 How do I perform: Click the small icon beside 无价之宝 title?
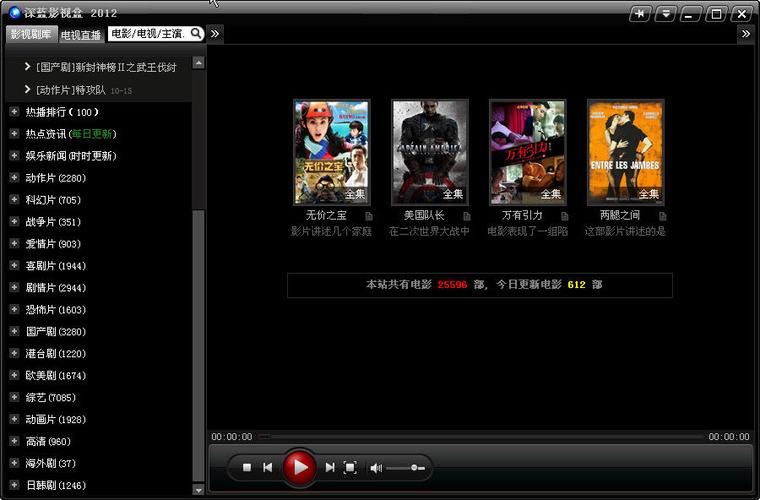pyautogui.click(x=369, y=216)
